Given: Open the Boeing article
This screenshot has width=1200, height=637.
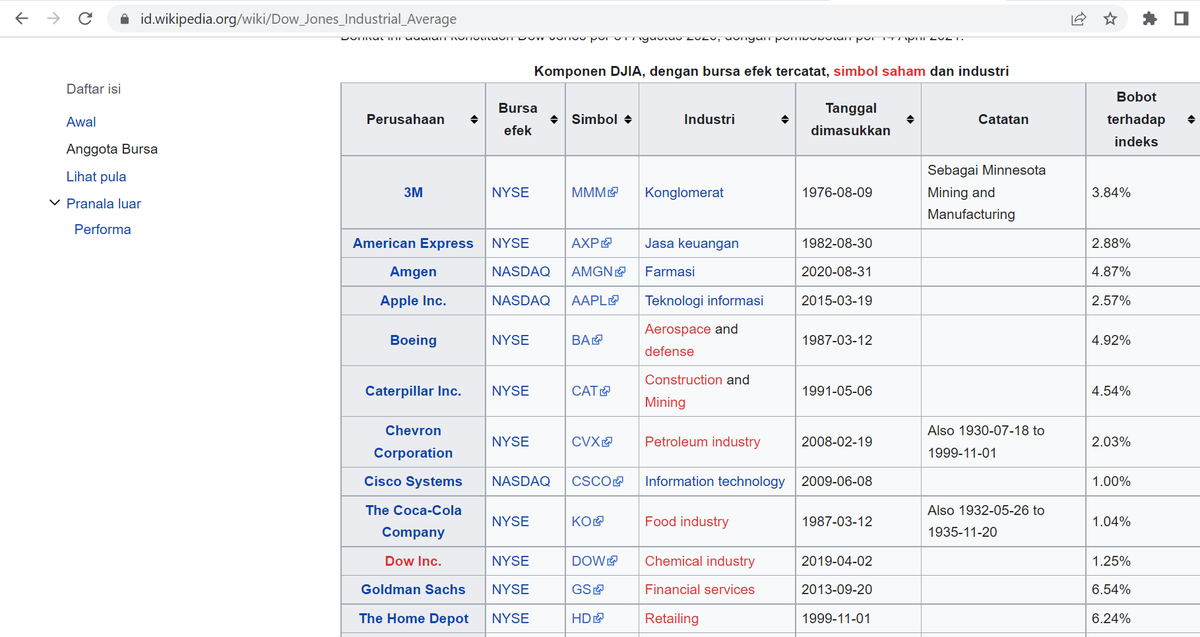Looking at the screenshot, I should coord(413,341).
